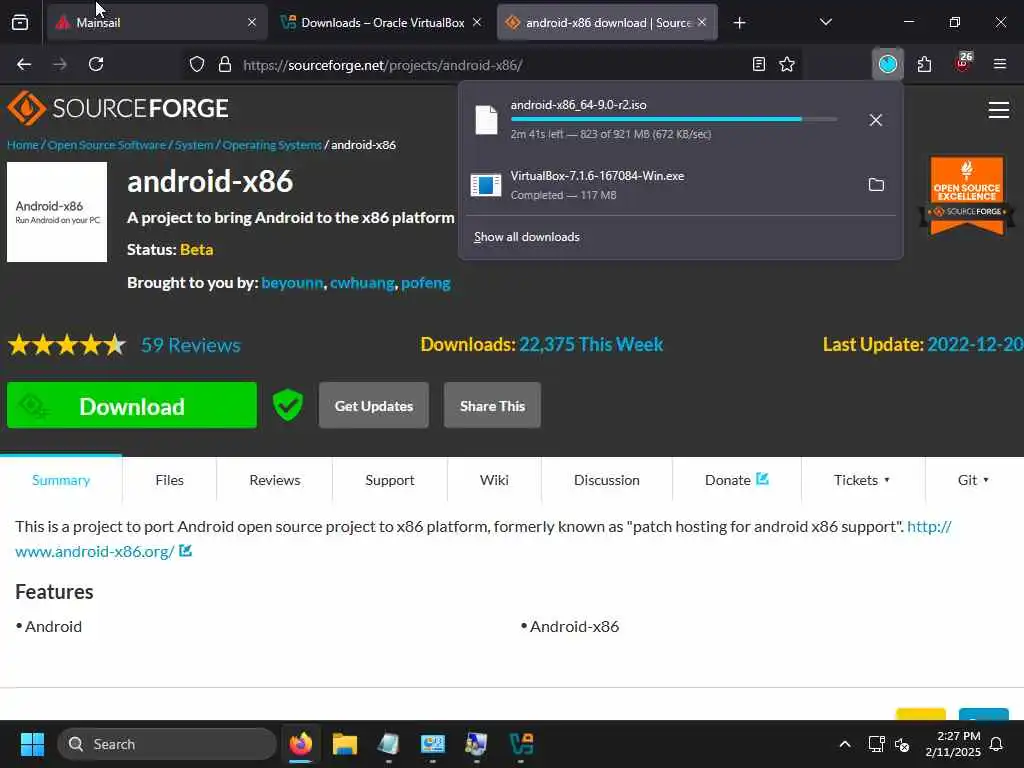Open the Windows Start menu

32,744
